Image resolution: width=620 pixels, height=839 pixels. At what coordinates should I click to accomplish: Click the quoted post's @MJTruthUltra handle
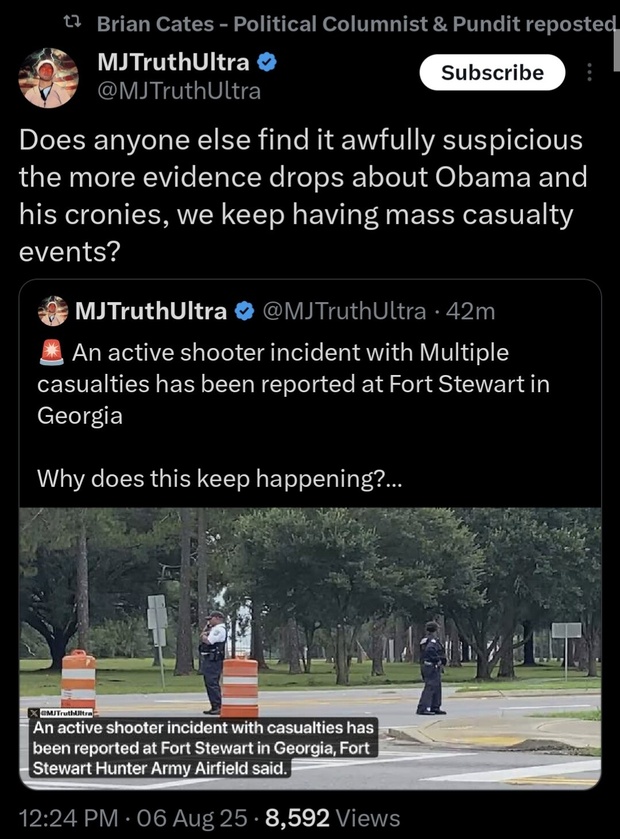click(343, 311)
